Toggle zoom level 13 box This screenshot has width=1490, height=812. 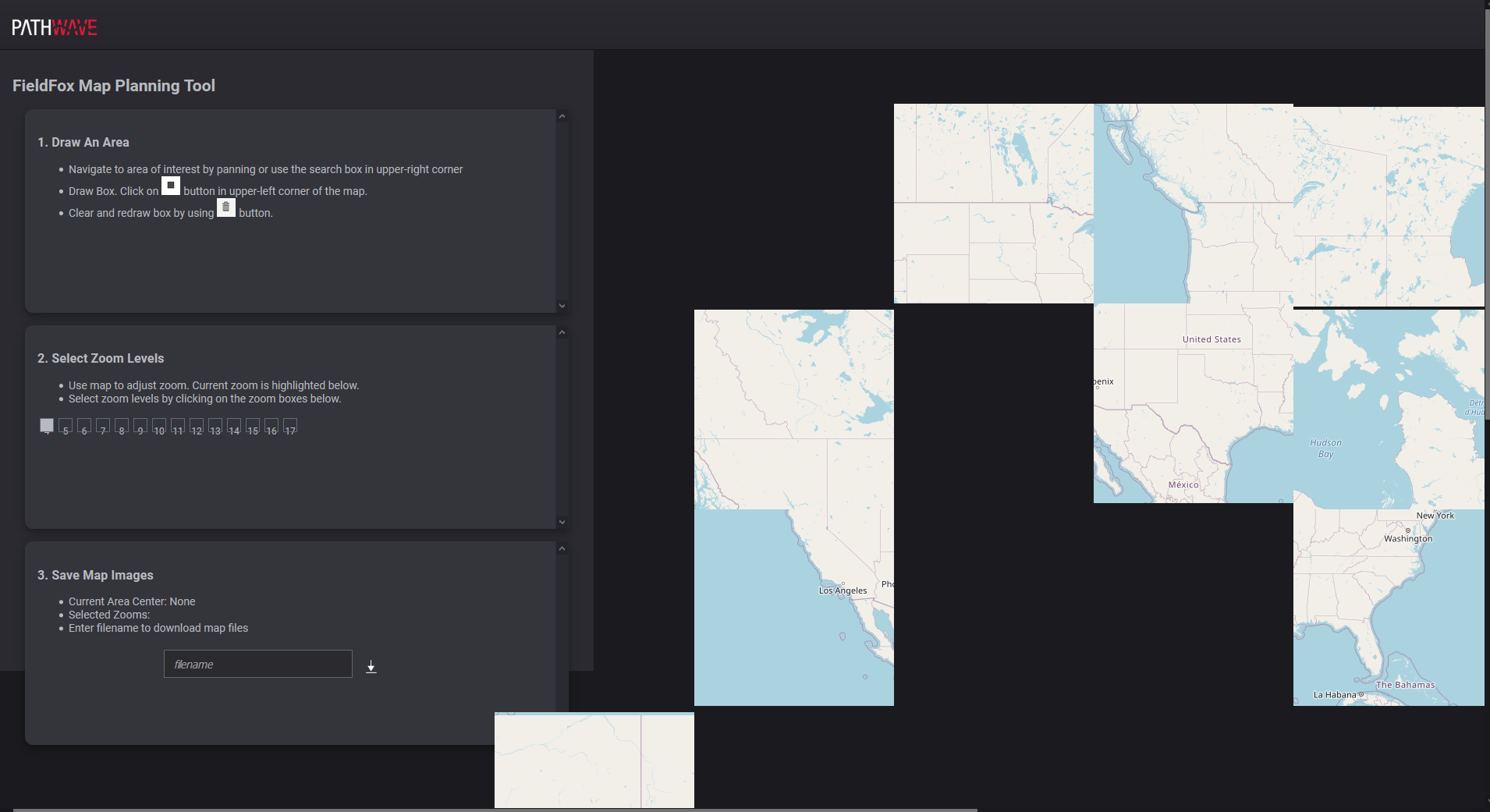tap(215, 427)
